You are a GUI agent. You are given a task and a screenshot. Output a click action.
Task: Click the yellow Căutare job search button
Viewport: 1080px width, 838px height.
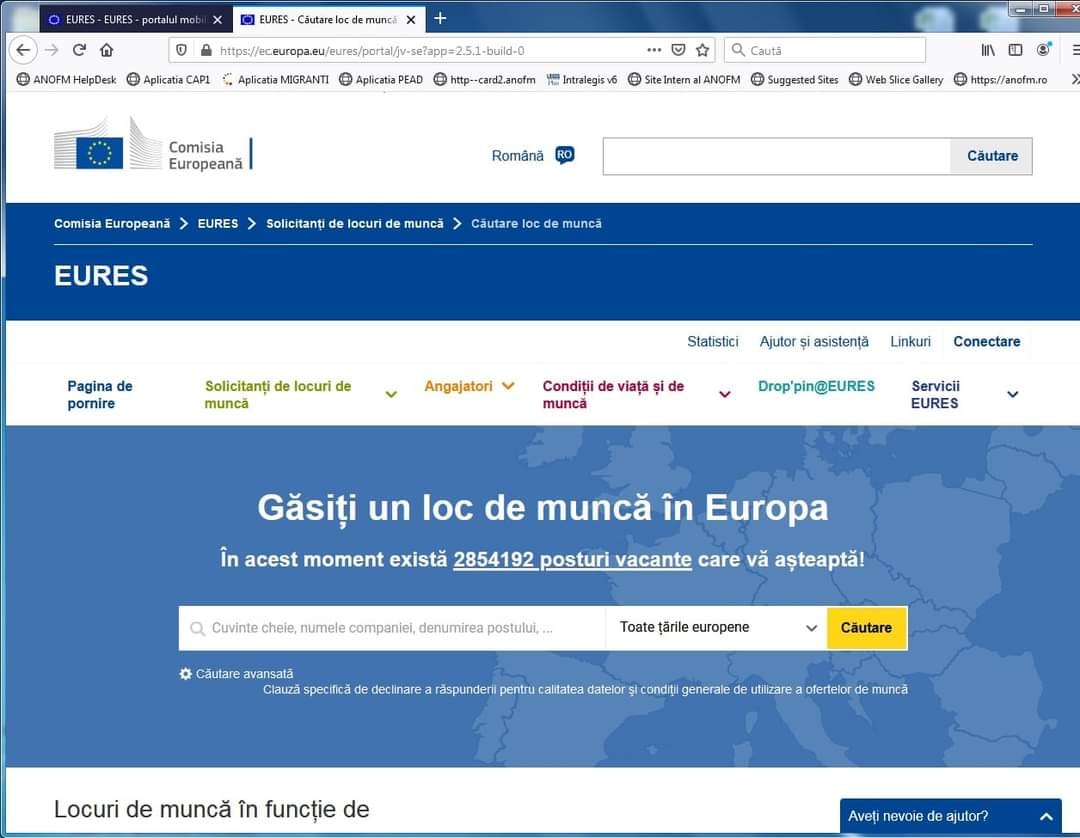pyautogui.click(x=866, y=628)
